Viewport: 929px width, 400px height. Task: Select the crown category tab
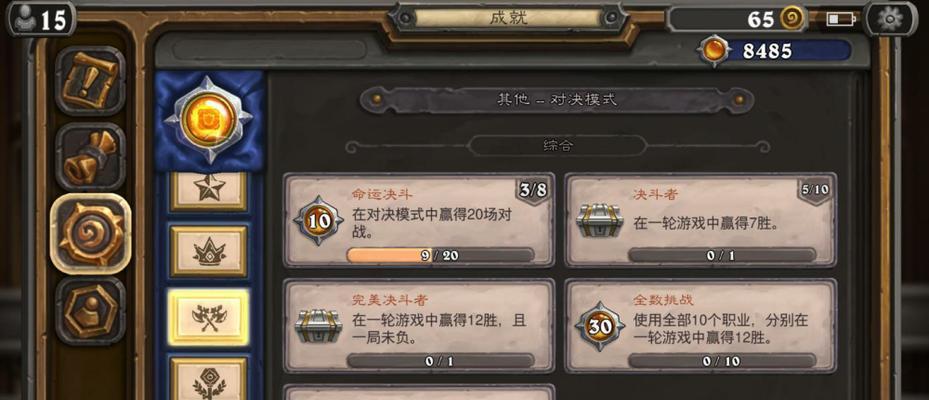(209, 251)
